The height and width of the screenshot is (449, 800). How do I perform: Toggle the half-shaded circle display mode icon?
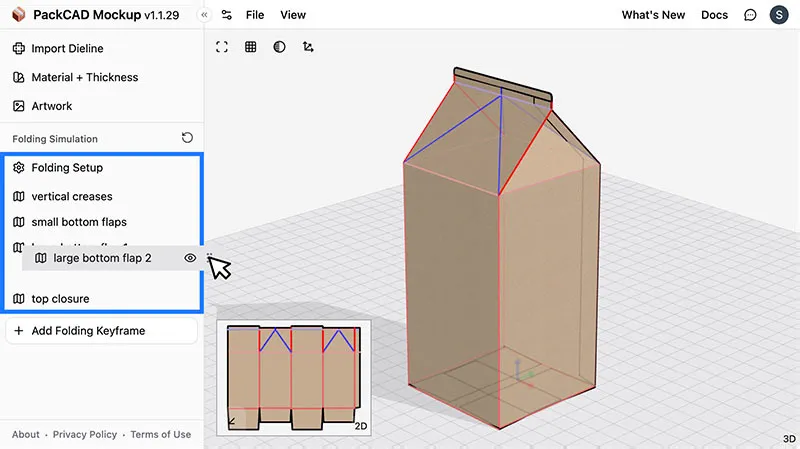(x=279, y=47)
